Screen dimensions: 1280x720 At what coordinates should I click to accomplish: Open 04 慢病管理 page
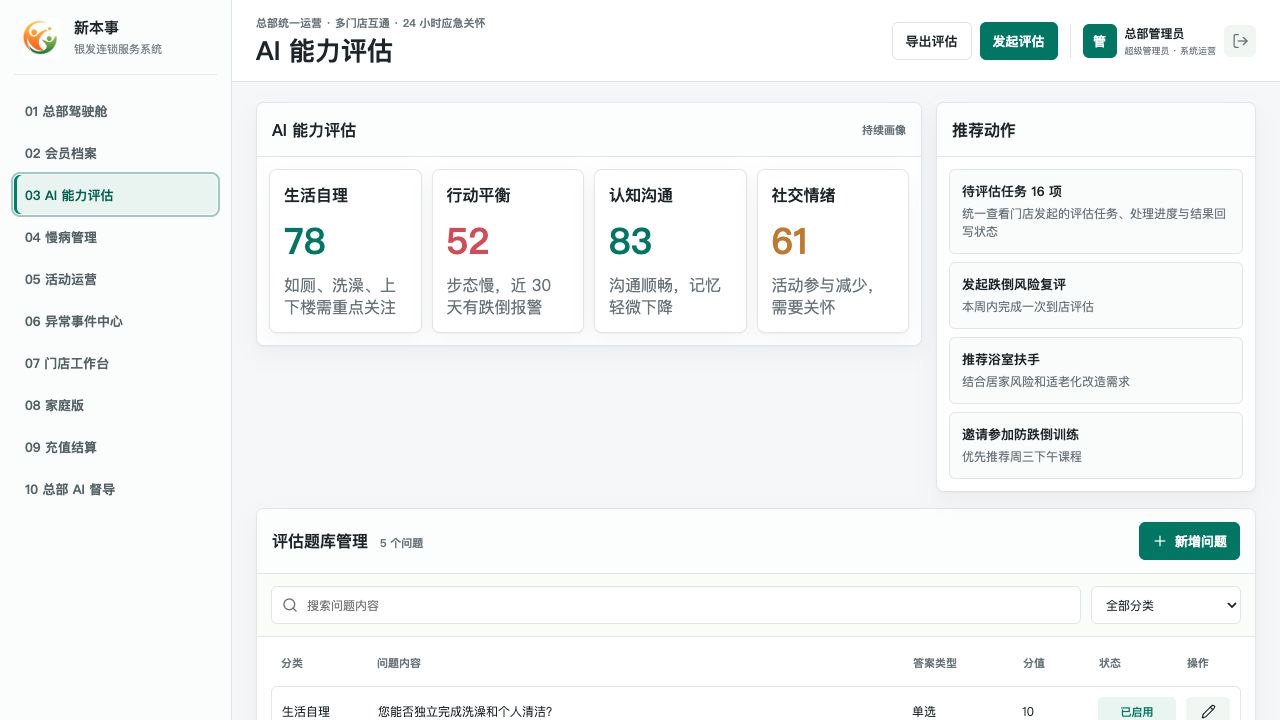coord(116,237)
